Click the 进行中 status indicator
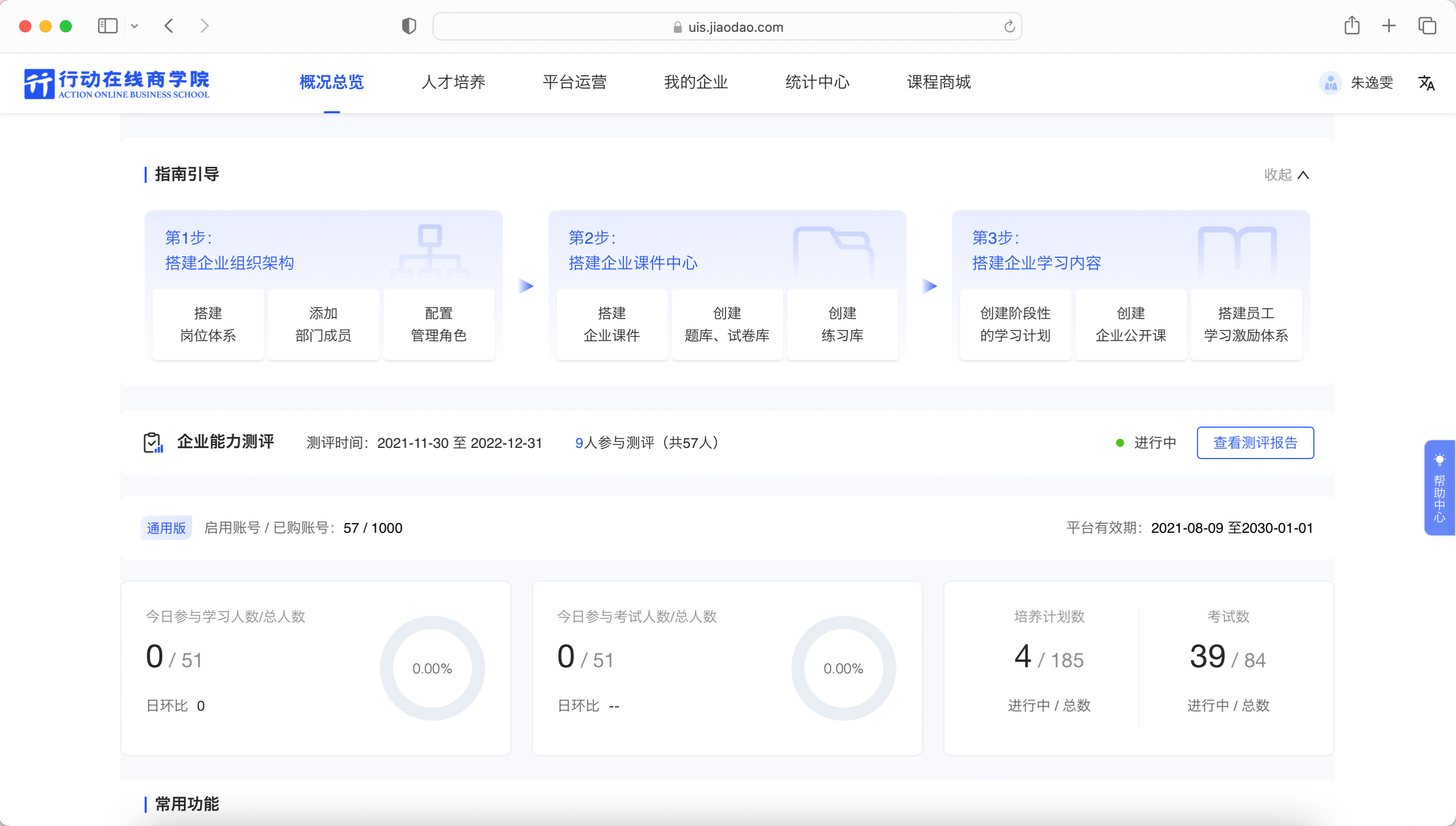The width and height of the screenshot is (1456, 826). tap(1146, 442)
